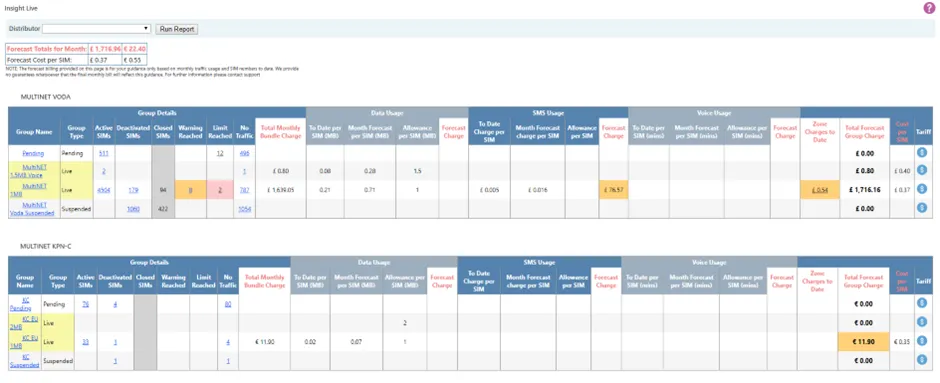Open orange Warning Reached cell for MultiNET 1MB

190,190
